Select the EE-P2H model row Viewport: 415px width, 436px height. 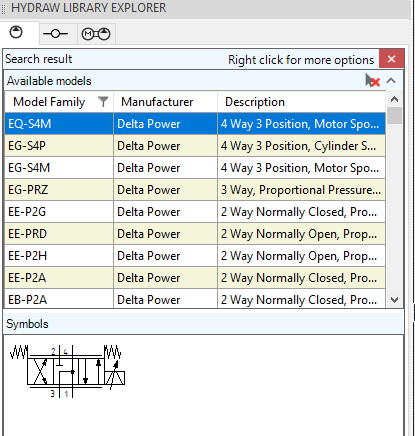(x=195, y=256)
